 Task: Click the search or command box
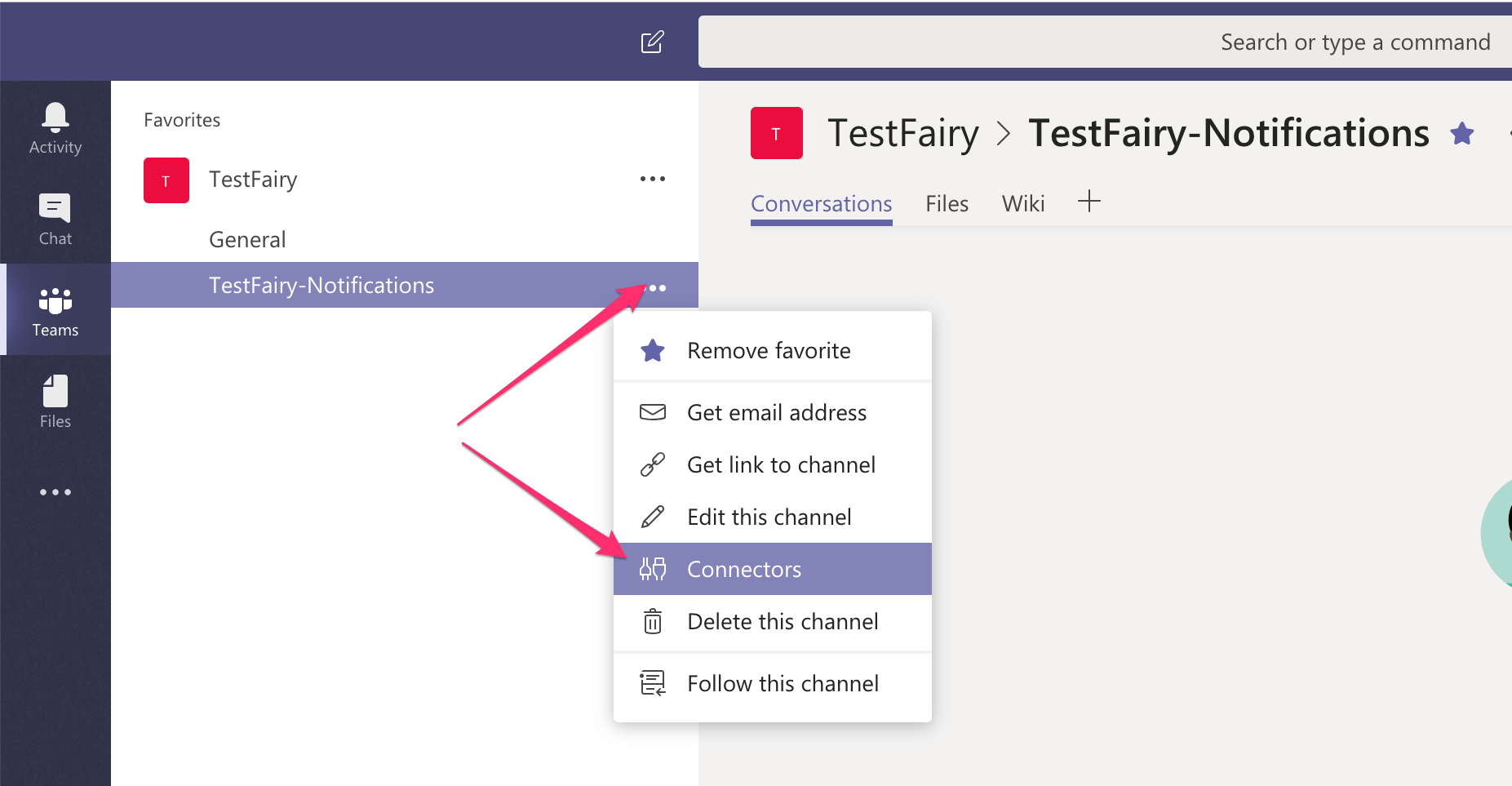[1102, 42]
